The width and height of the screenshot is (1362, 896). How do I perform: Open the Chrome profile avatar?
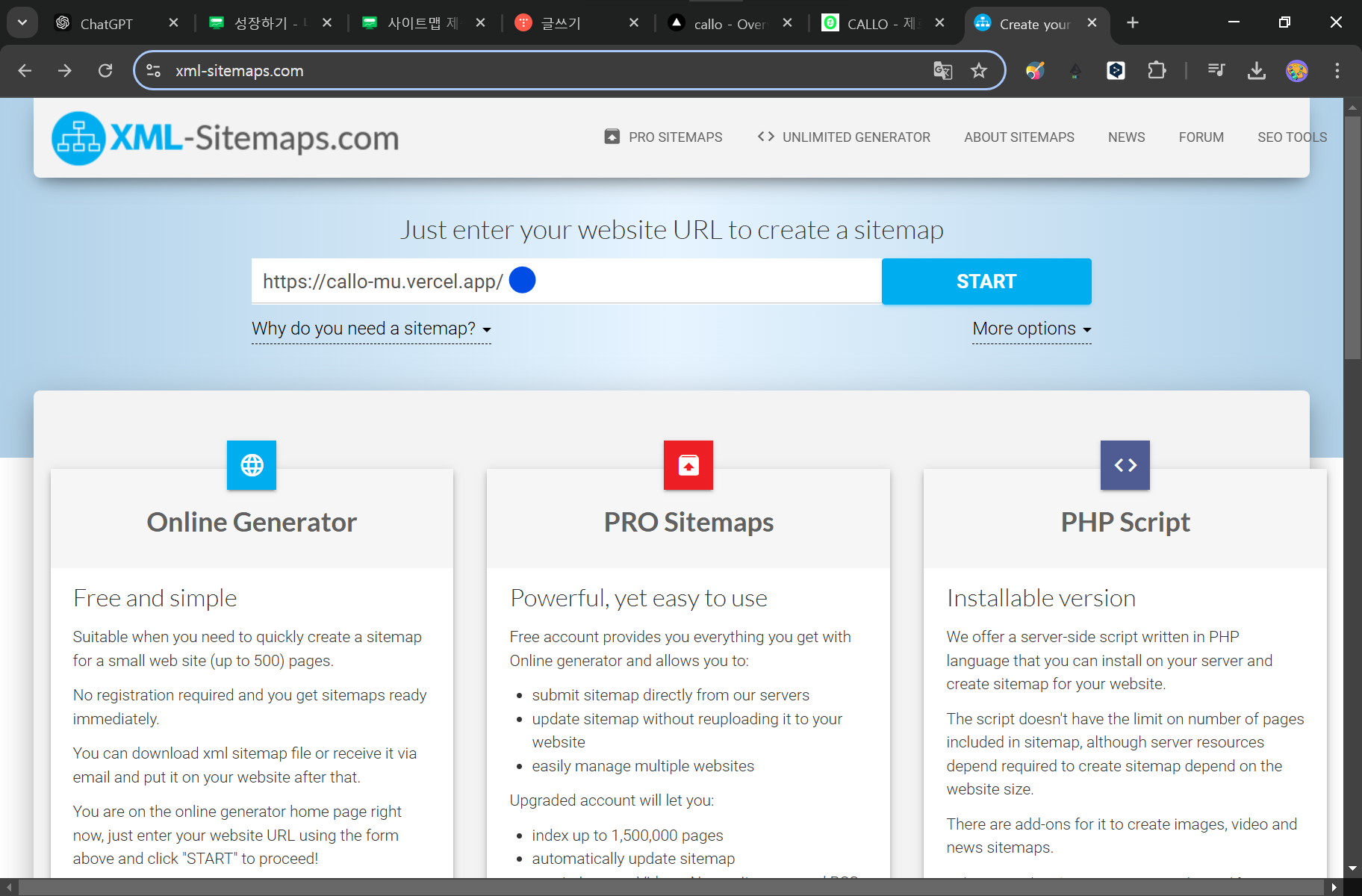click(x=1297, y=71)
